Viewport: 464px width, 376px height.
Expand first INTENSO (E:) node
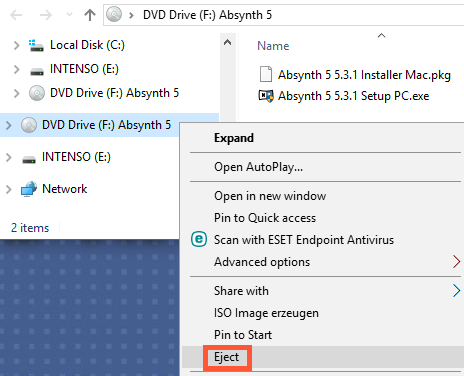pos(16,69)
